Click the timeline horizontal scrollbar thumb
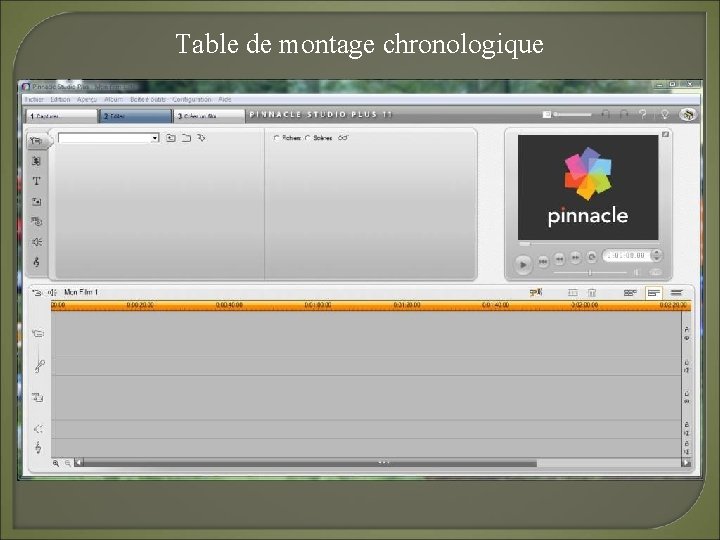The width and height of the screenshot is (720, 540). click(x=309, y=463)
